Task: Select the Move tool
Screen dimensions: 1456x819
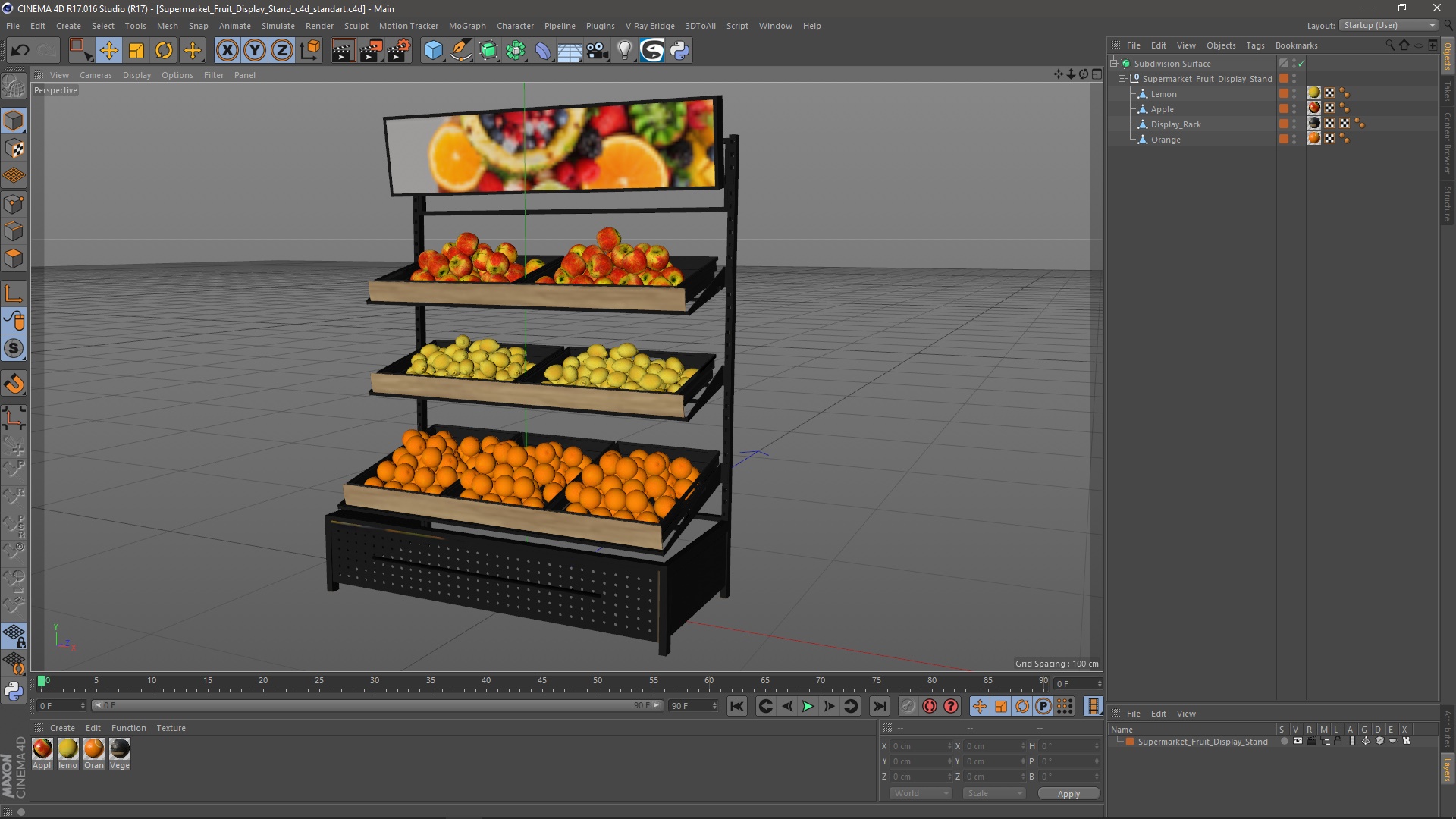Action: (108, 51)
